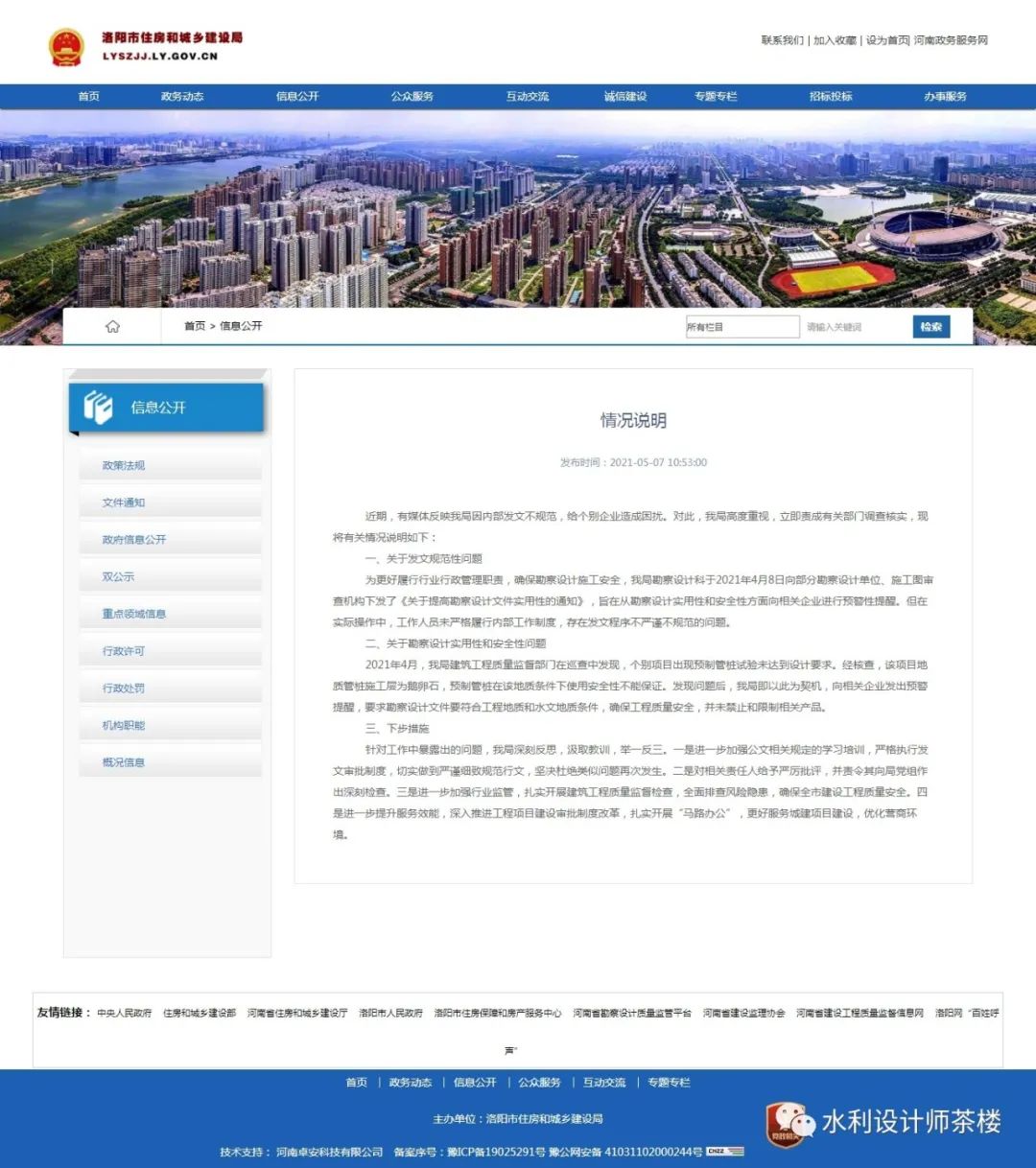This screenshot has height=1168, width=1036.
Task: Click 机构职能 in the left sidebar
Action: click(x=124, y=725)
